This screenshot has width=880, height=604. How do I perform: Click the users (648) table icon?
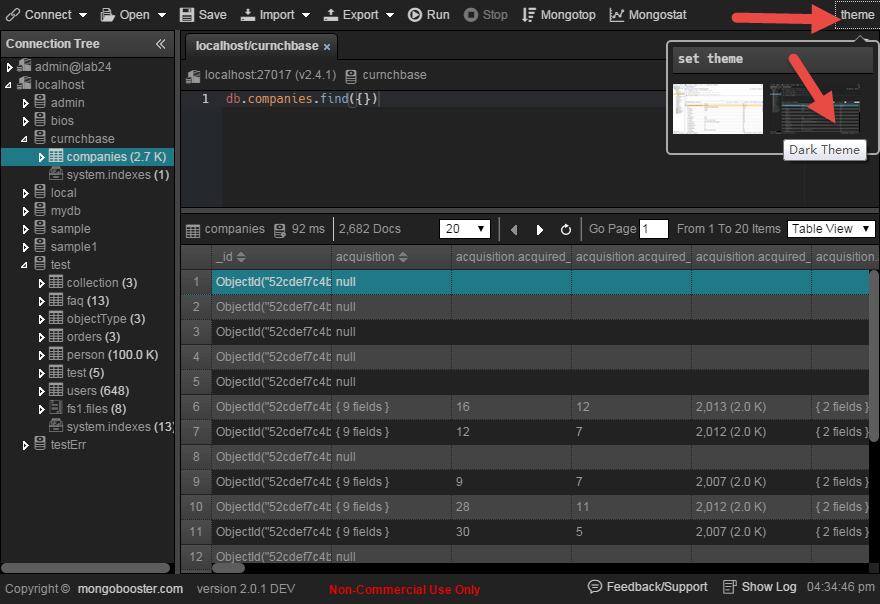(x=56, y=389)
